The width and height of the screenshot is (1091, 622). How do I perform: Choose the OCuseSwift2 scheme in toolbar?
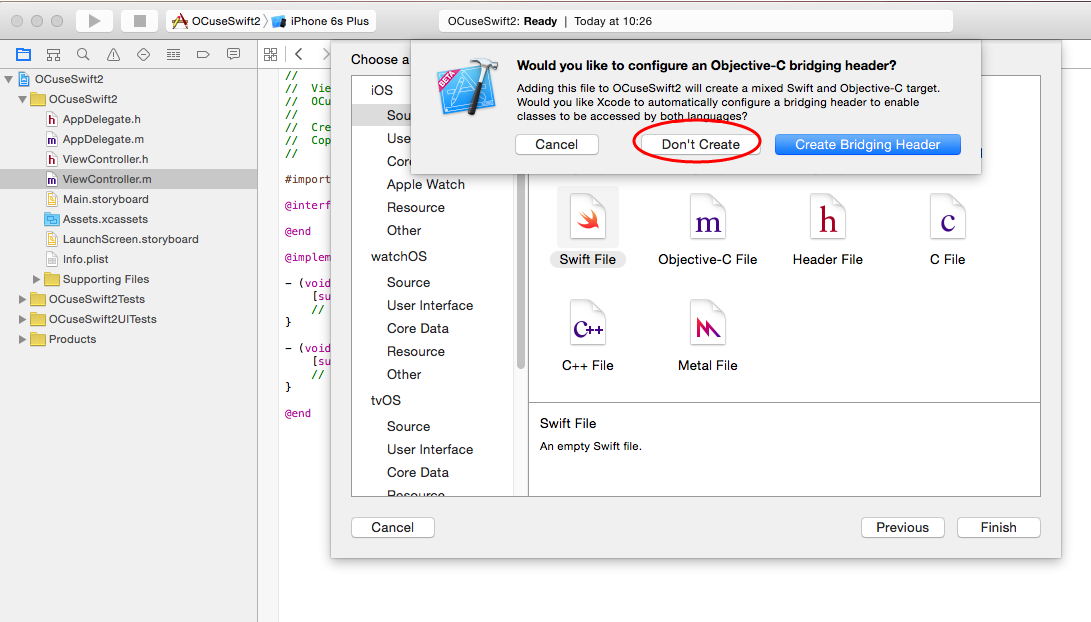tap(216, 21)
